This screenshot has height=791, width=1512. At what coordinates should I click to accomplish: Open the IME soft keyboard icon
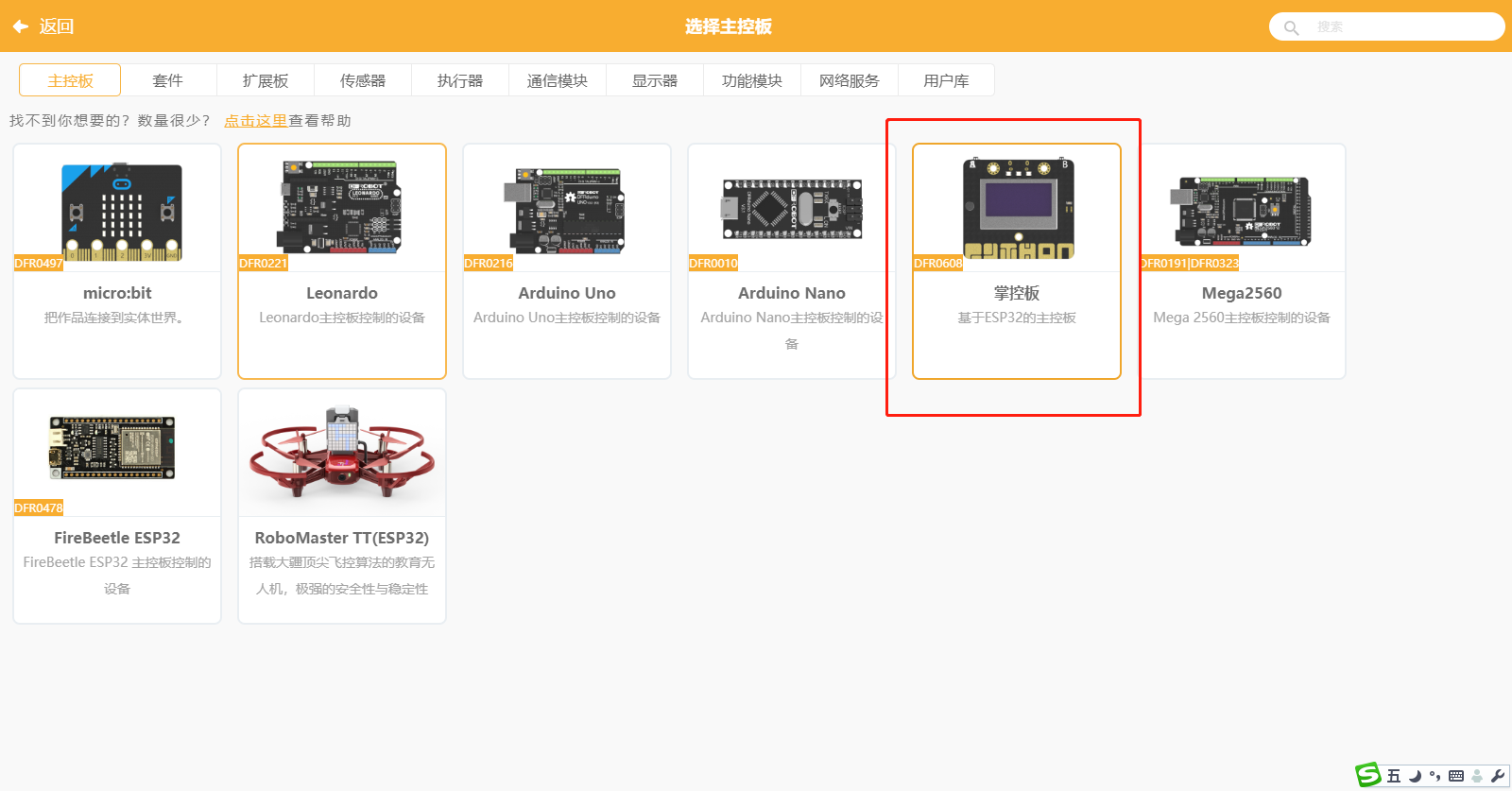tap(1456, 776)
